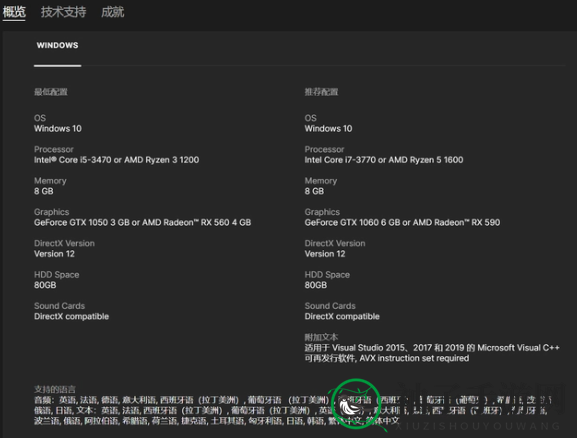Image resolution: width=577 pixels, height=438 pixels.
Task: Click the Intel Core i5-3470 processor text
Action: 116,160
